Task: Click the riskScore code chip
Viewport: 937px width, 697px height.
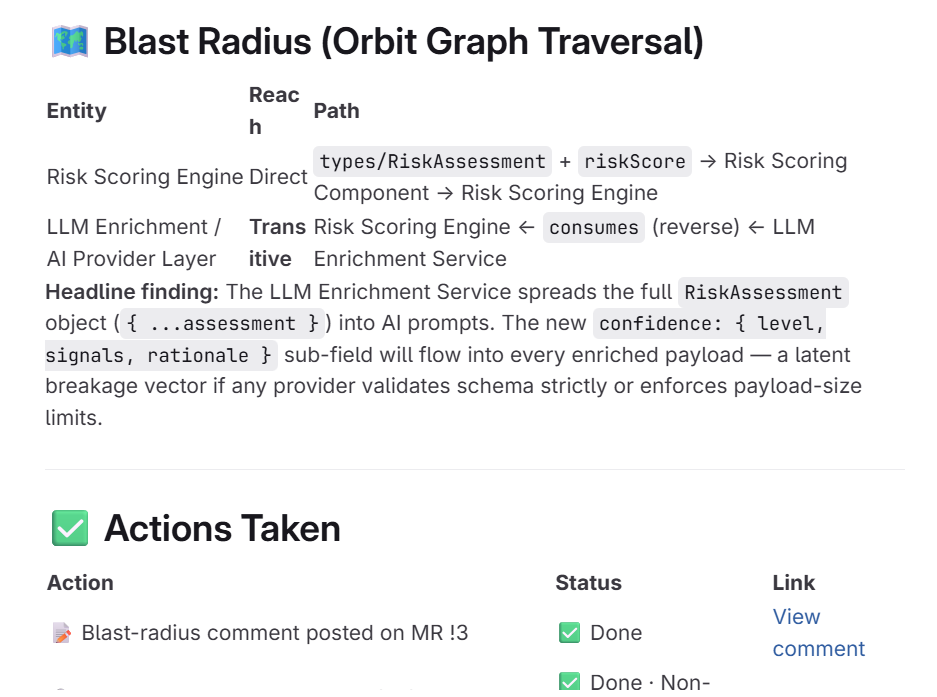Action: tap(635, 161)
